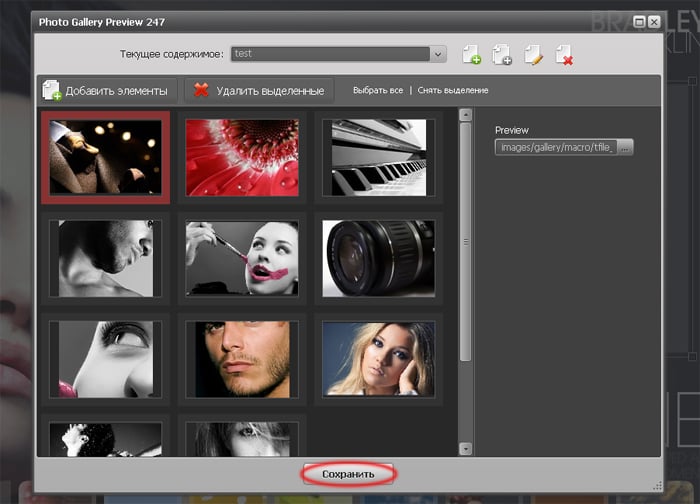Select the piano keys thumbnail
Image resolution: width=700 pixels, height=504 pixels.
379,157
